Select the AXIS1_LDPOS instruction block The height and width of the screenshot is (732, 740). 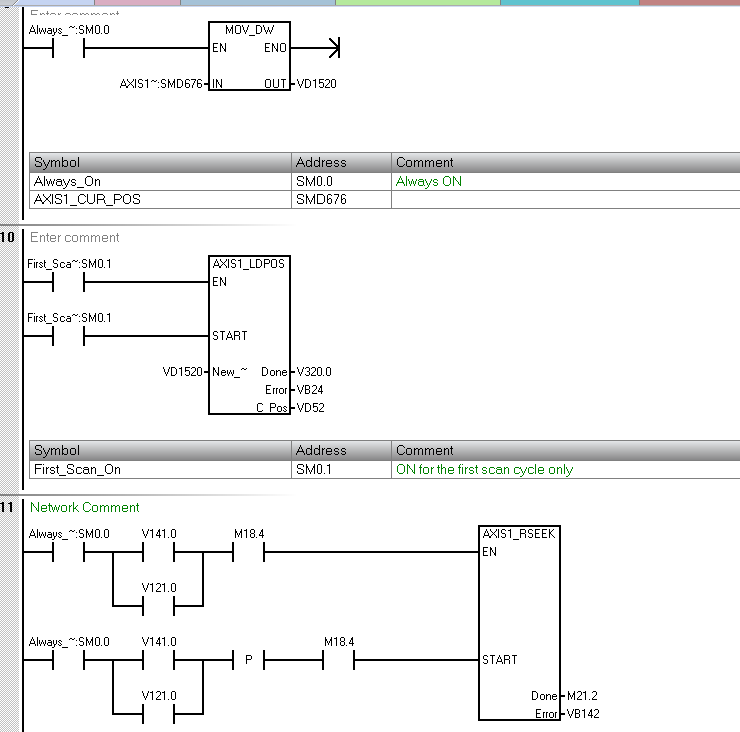[249, 335]
